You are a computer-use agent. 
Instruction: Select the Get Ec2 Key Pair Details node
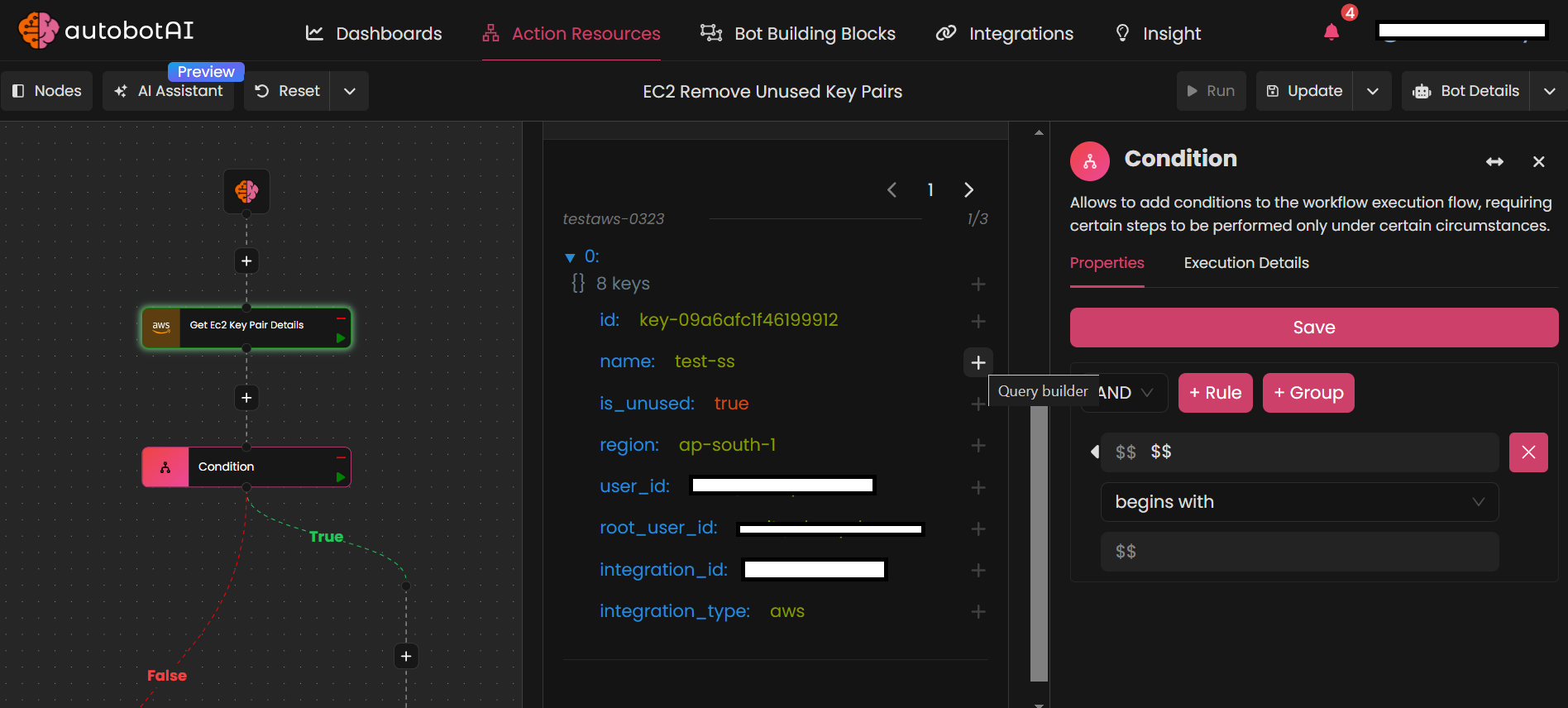[246, 328]
